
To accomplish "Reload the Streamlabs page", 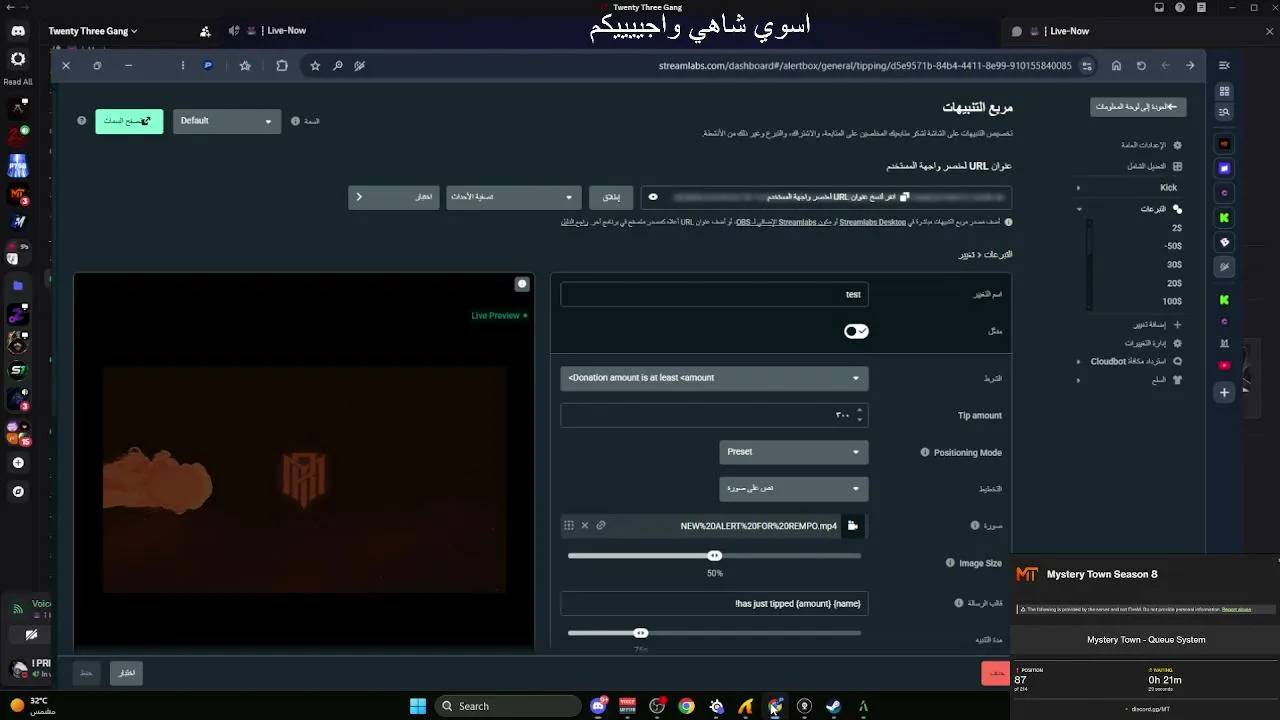I will tap(1141, 66).
